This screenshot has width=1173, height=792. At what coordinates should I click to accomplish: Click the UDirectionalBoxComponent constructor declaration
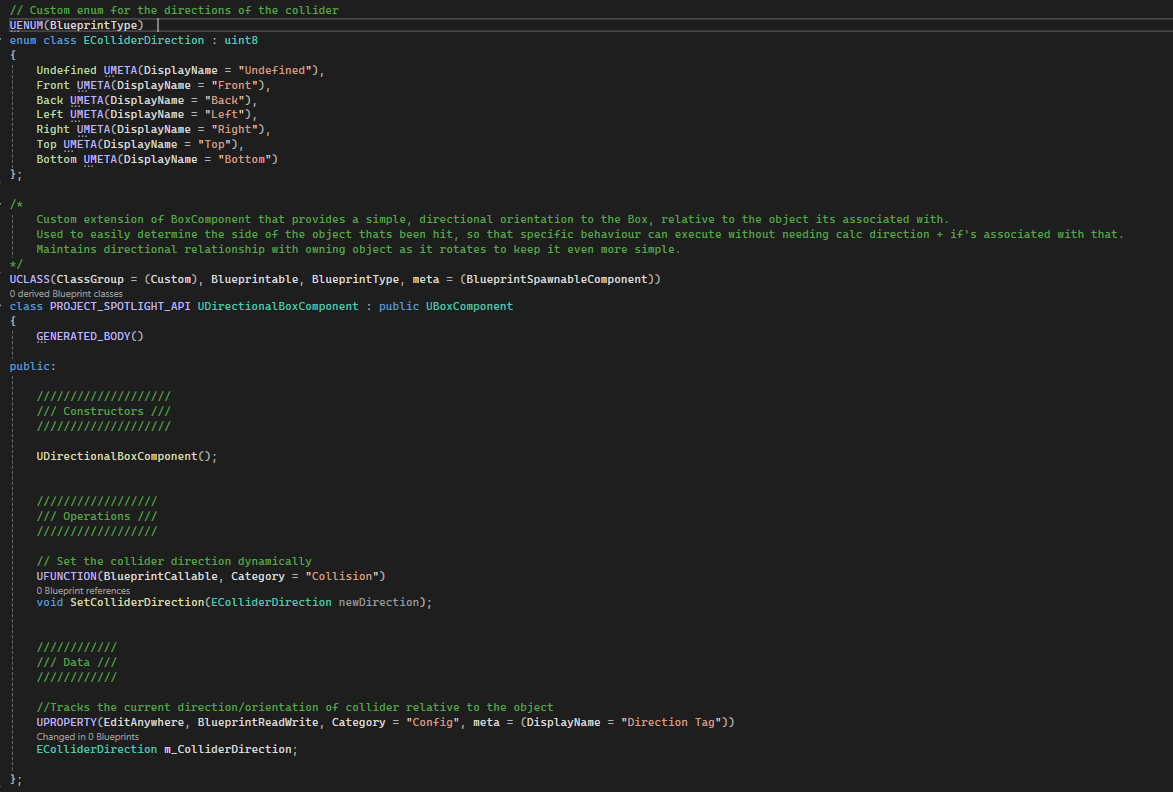tap(117, 456)
